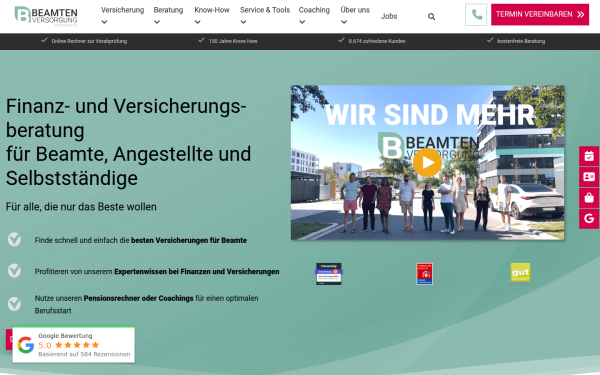Click the 'gut beraten' badge

pyautogui.click(x=520, y=273)
